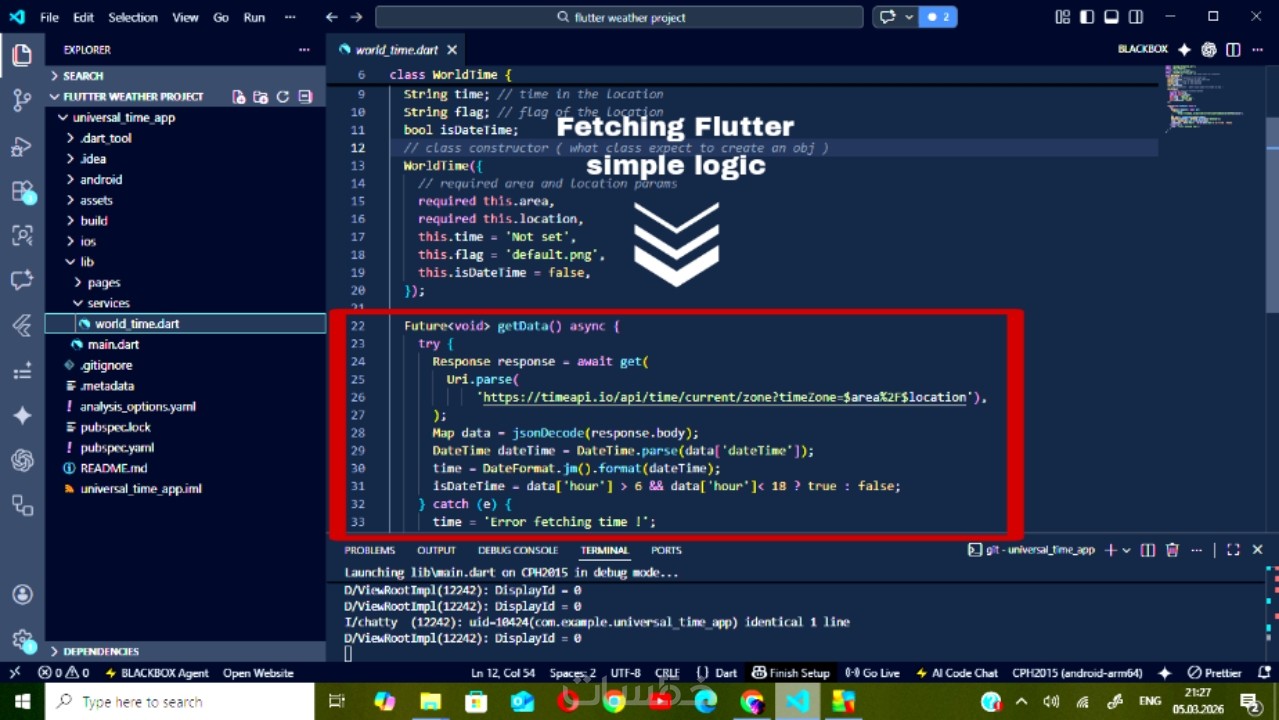This screenshot has width=1279, height=720.
Task: Click Windows Start button
Action: [22, 702]
